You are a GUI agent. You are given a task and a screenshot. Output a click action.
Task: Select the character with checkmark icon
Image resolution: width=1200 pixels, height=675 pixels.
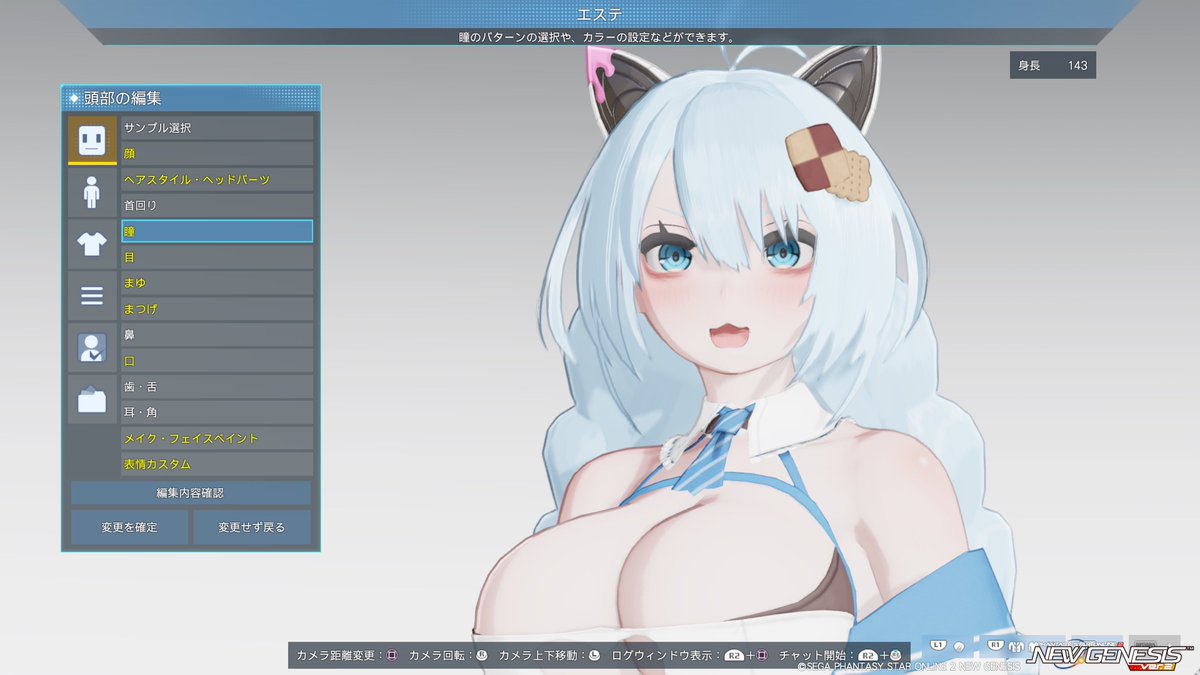click(x=92, y=348)
